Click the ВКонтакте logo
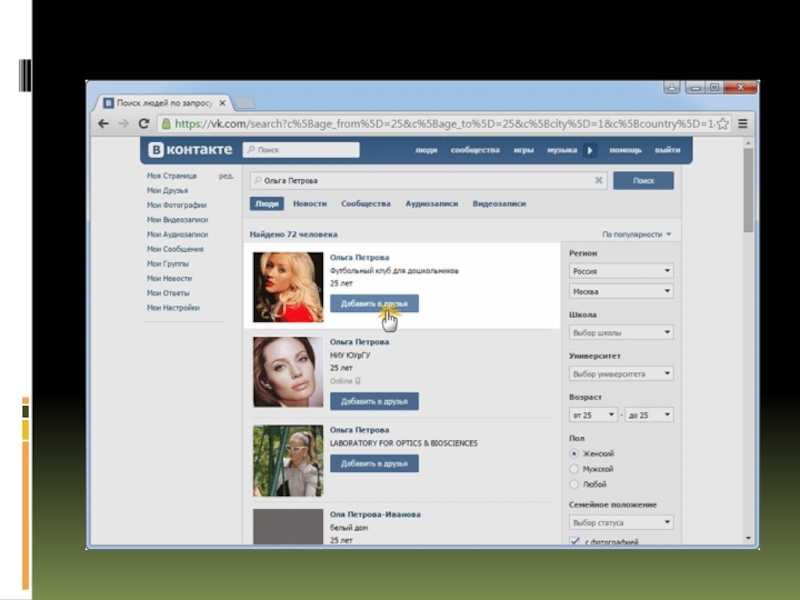Image resolution: width=800 pixels, height=600 pixels. point(190,149)
